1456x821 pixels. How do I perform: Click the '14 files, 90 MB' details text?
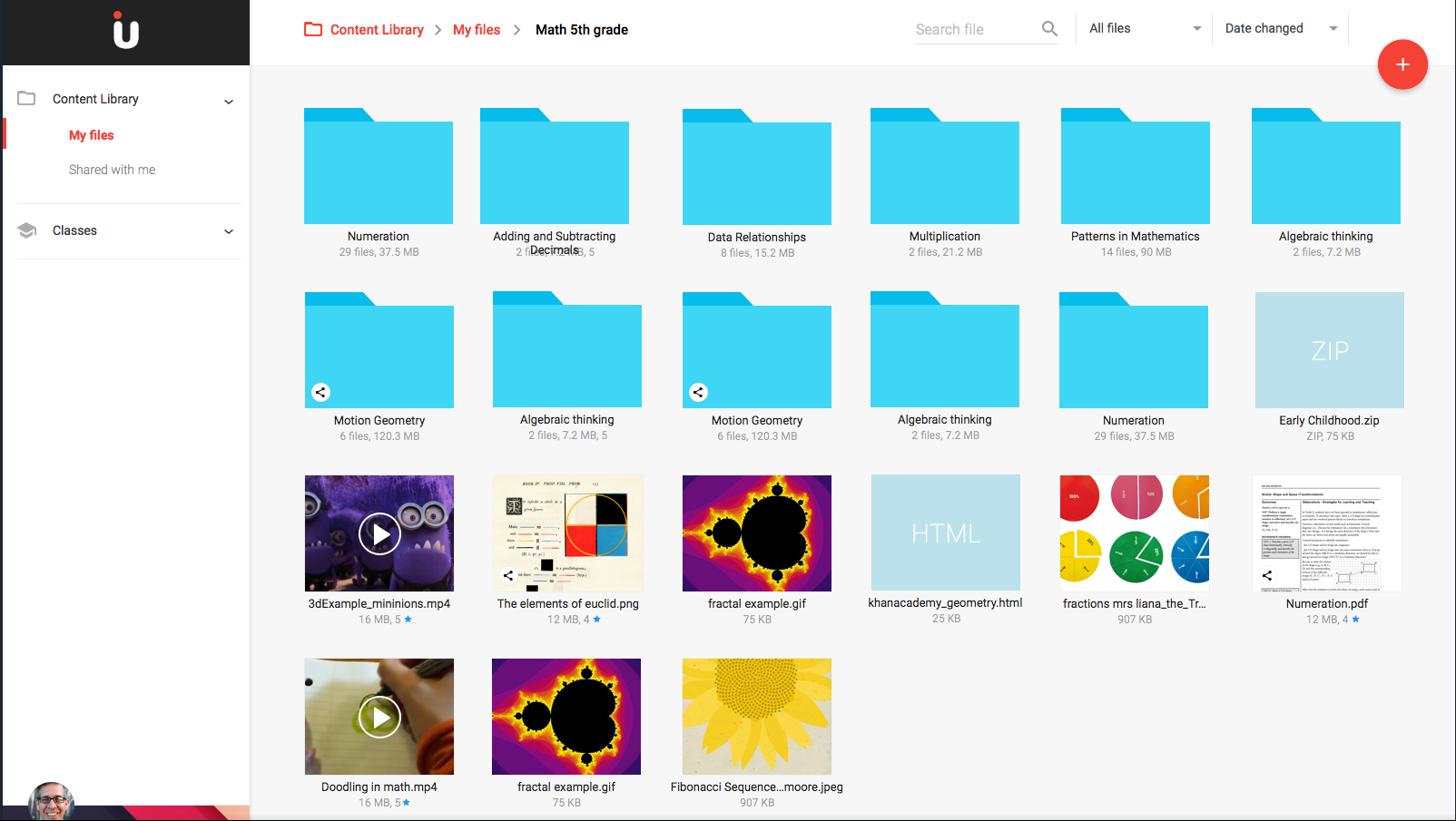click(x=1136, y=252)
